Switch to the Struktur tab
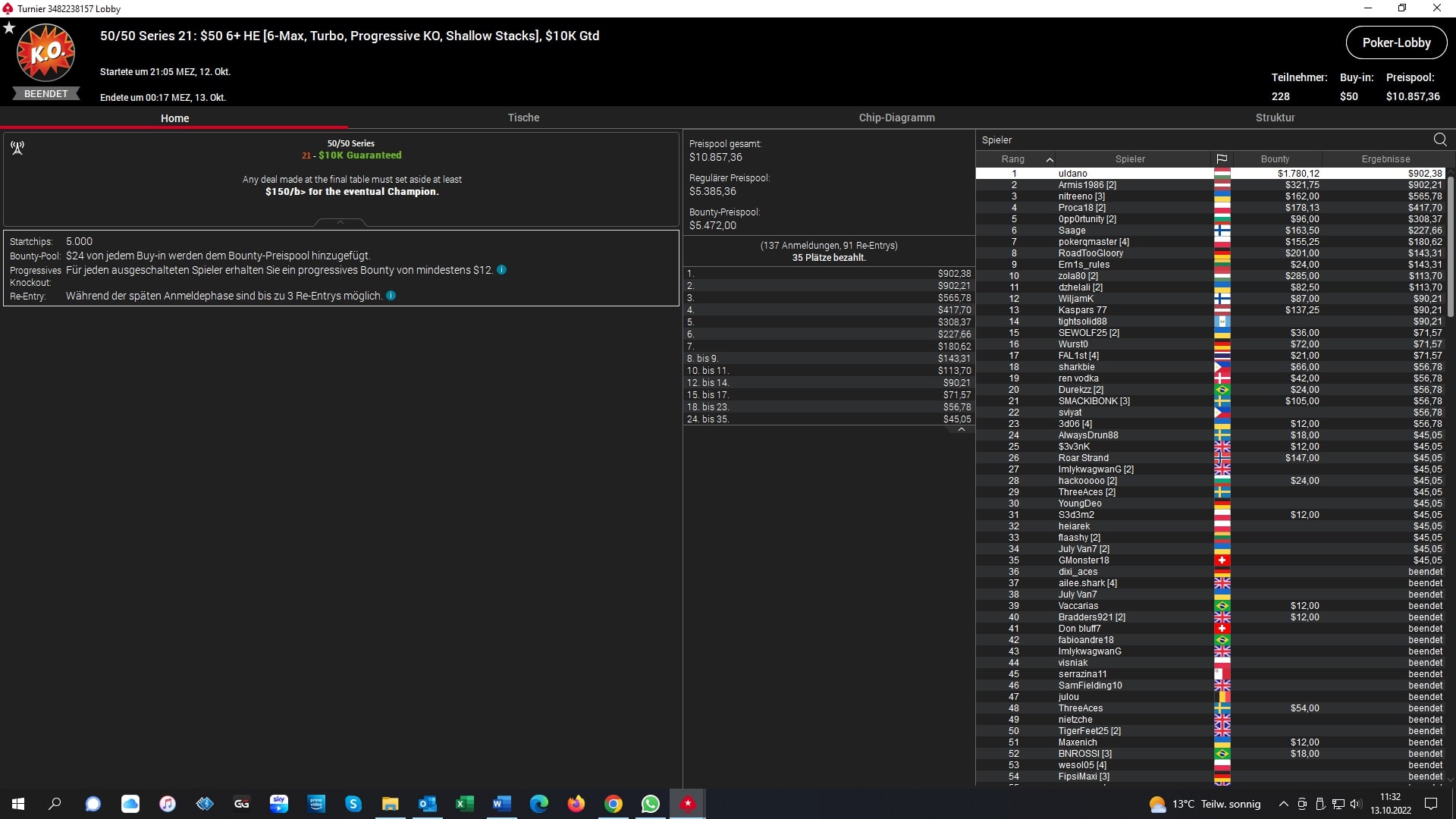 (x=1275, y=118)
